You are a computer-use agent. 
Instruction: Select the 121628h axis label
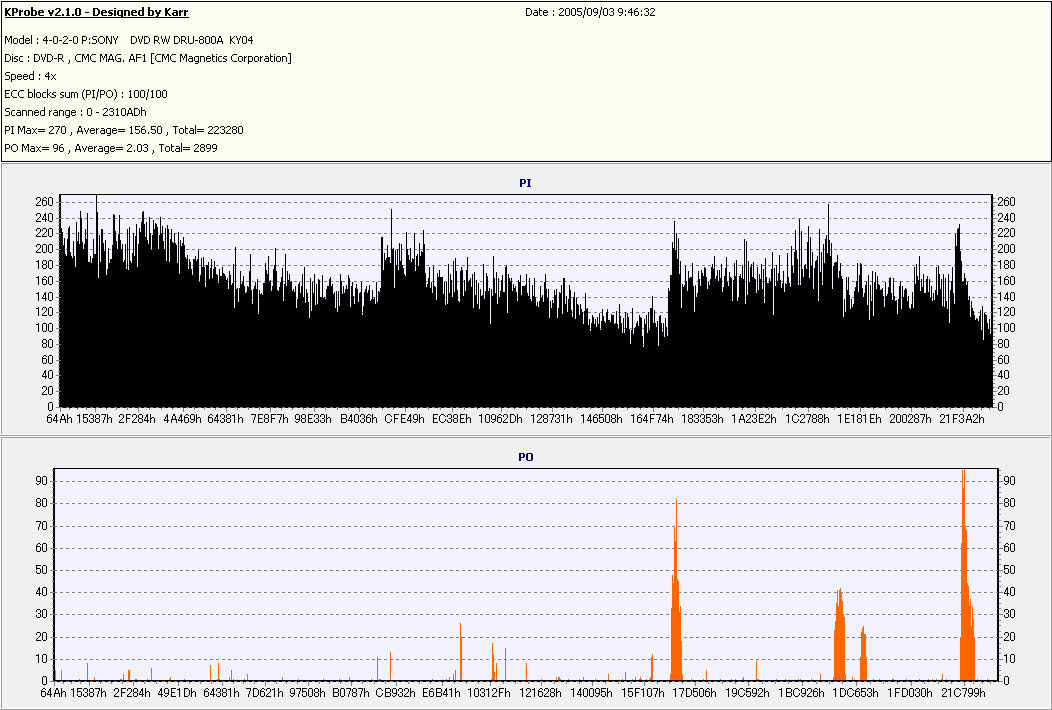point(540,693)
